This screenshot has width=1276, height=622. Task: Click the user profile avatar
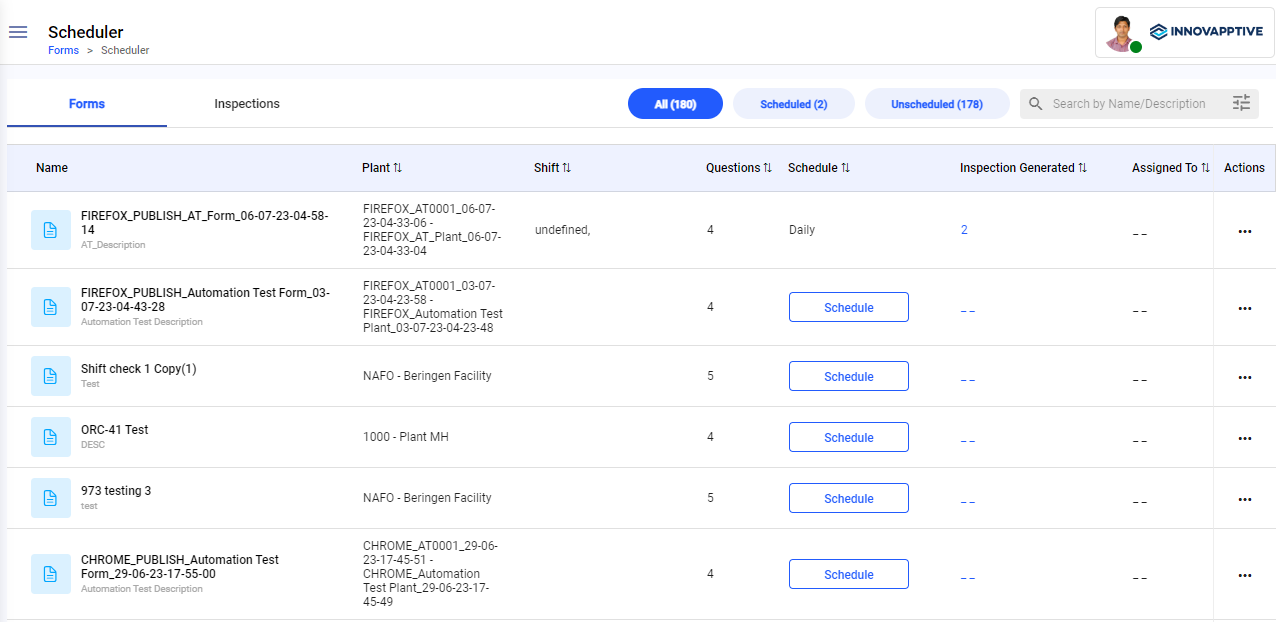(1121, 33)
